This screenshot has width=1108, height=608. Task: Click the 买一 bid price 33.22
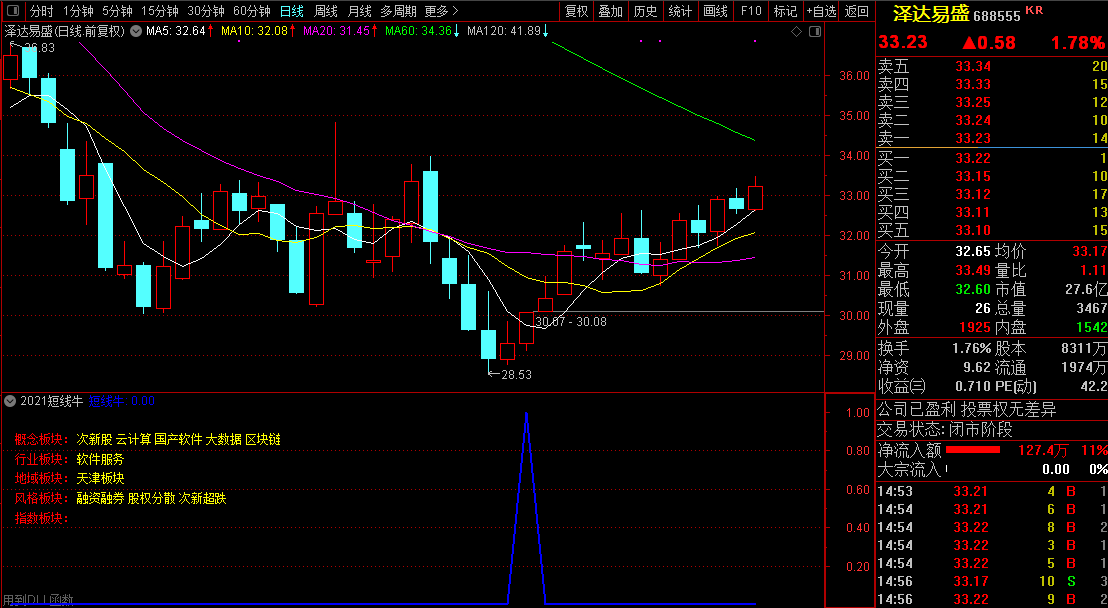[x=973, y=158]
